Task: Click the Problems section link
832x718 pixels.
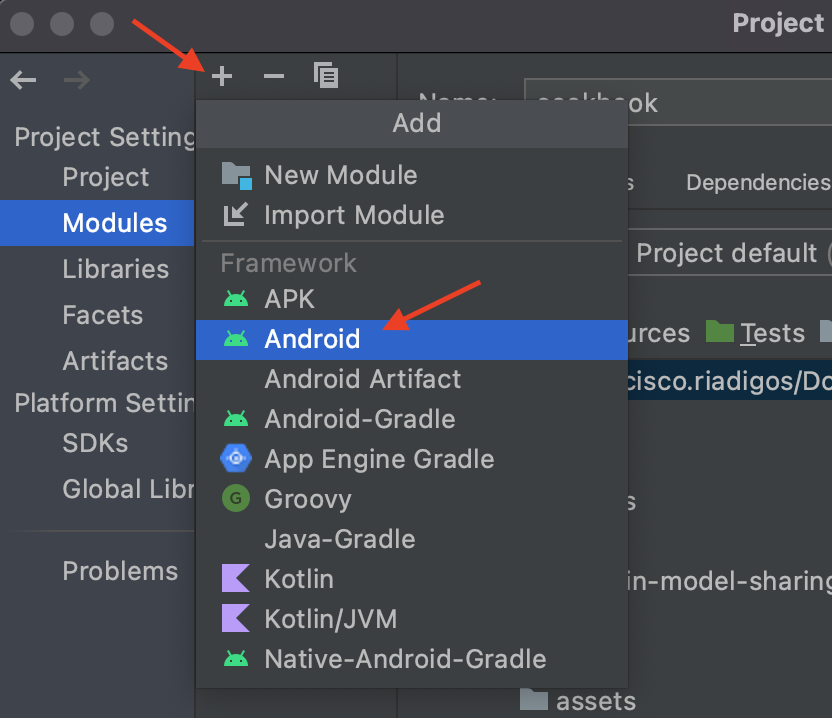Action: [120, 571]
